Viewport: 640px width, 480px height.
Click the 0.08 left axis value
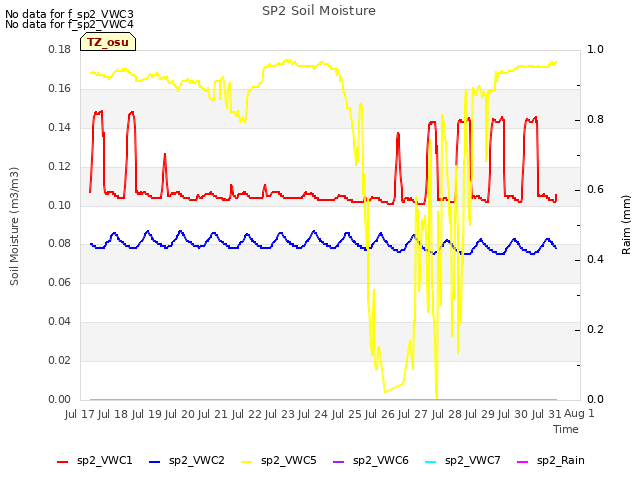pyautogui.click(x=60, y=244)
